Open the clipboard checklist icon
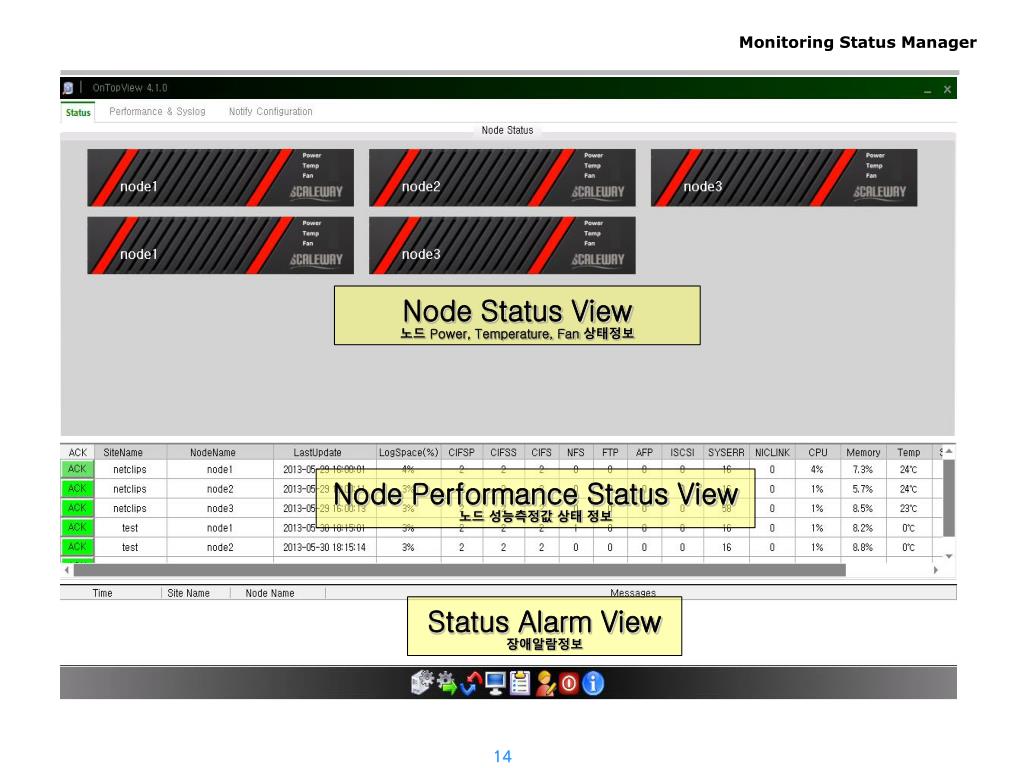This screenshot has width=1024, height=768. point(520,684)
